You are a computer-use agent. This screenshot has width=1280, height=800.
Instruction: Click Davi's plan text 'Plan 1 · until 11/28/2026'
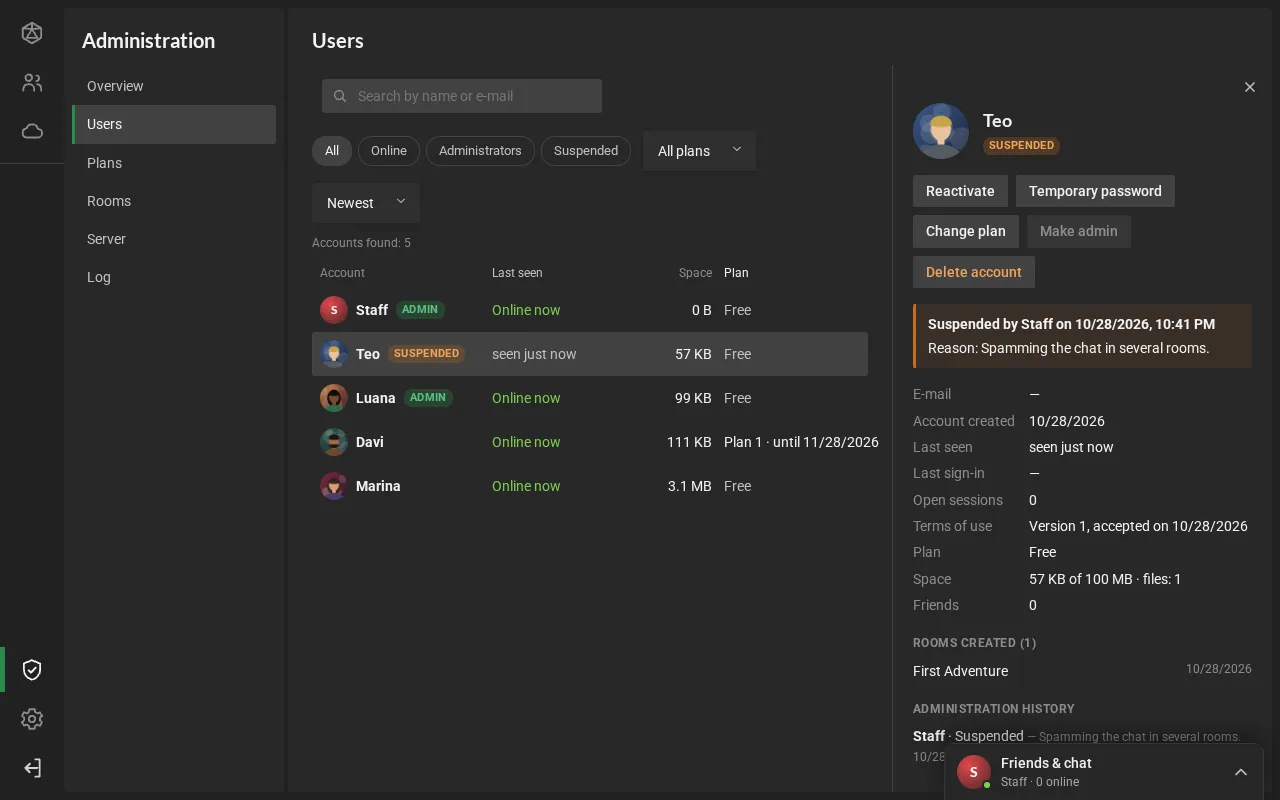click(x=801, y=442)
